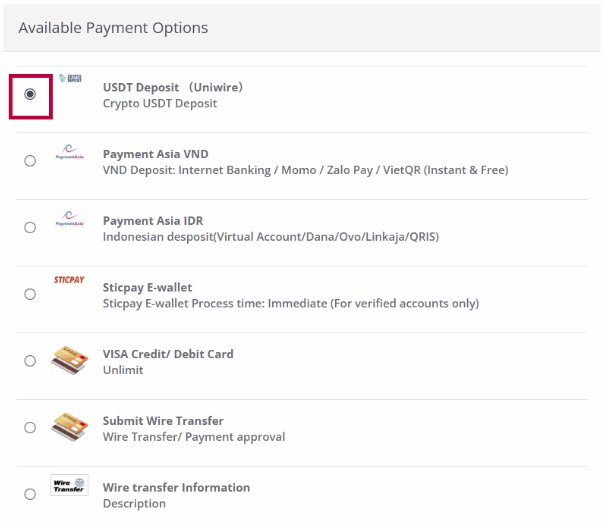Select Payment Asia VND radio button

coord(30,160)
